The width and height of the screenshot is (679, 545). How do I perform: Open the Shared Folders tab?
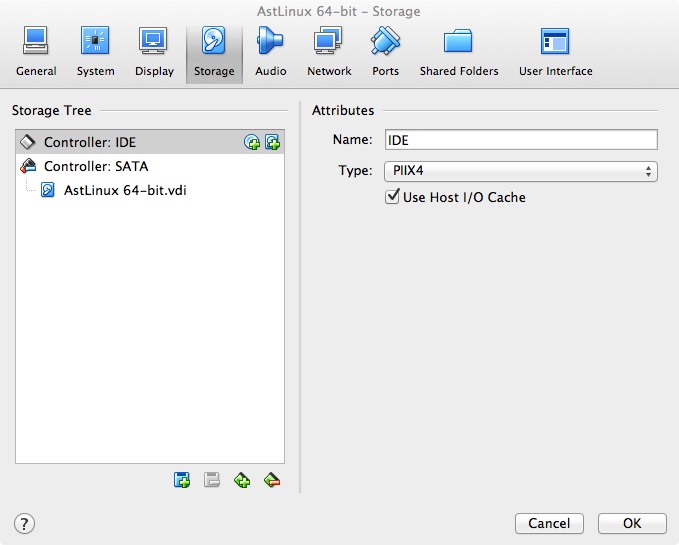click(459, 52)
